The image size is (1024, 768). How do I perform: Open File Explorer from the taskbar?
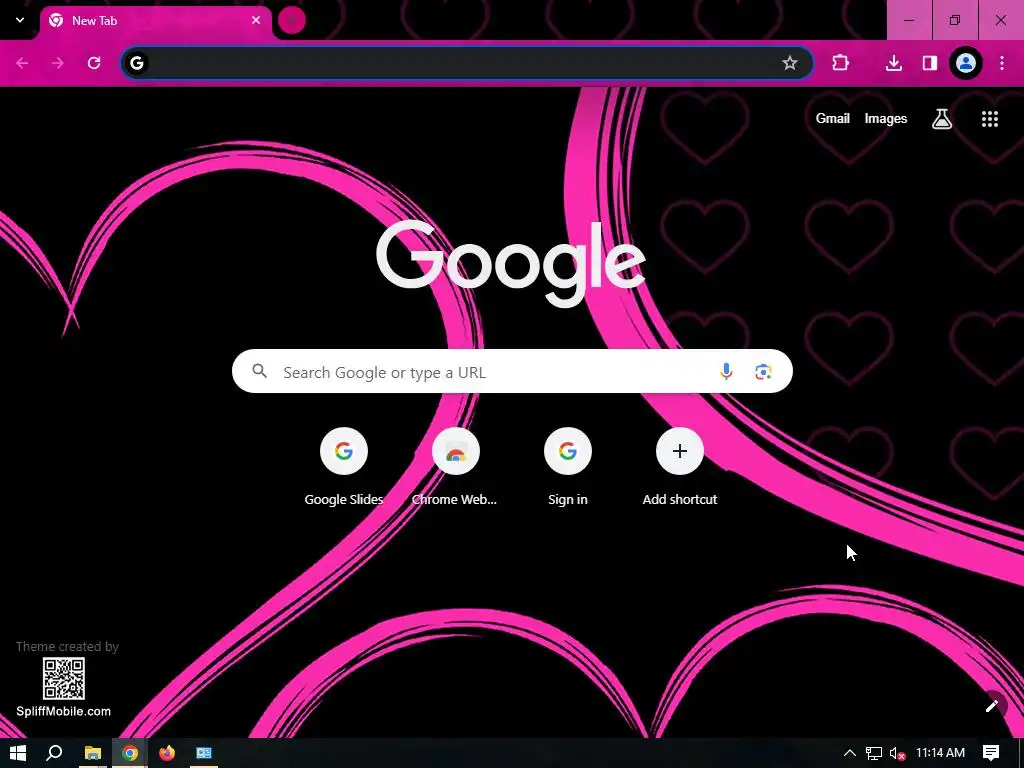coord(93,753)
